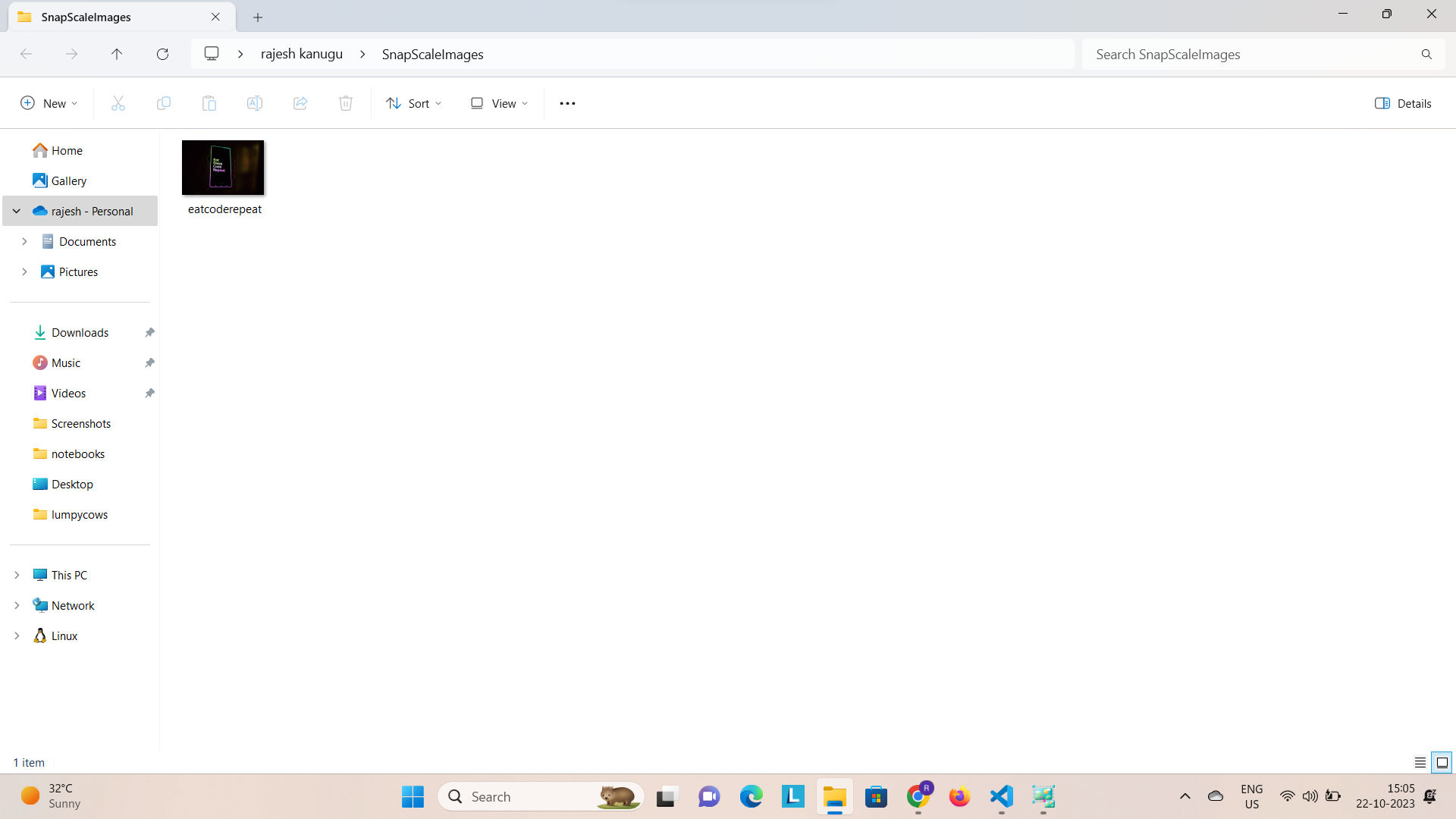Expand the This PC tree node

(17, 575)
